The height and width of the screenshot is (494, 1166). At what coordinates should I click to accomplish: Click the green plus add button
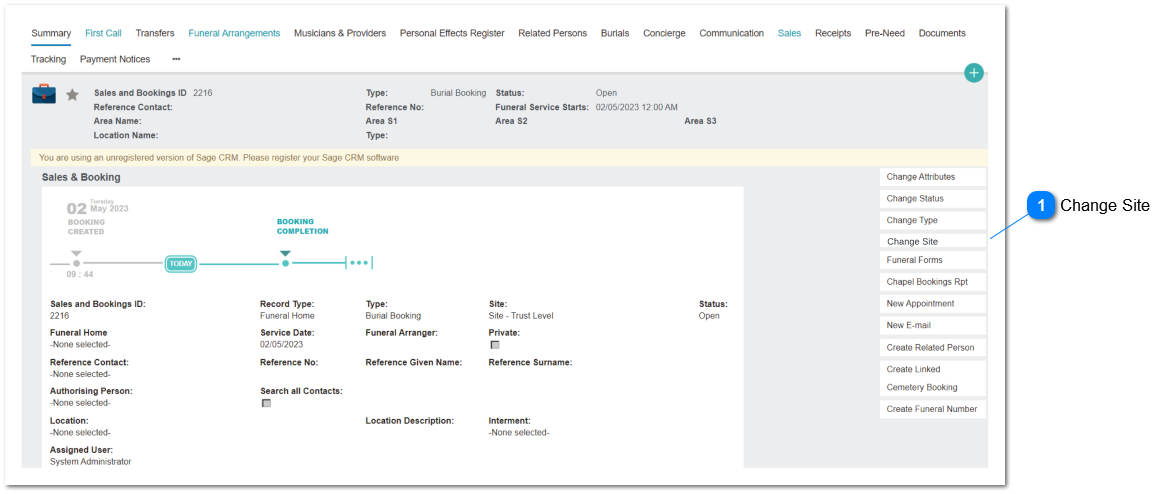[973, 73]
